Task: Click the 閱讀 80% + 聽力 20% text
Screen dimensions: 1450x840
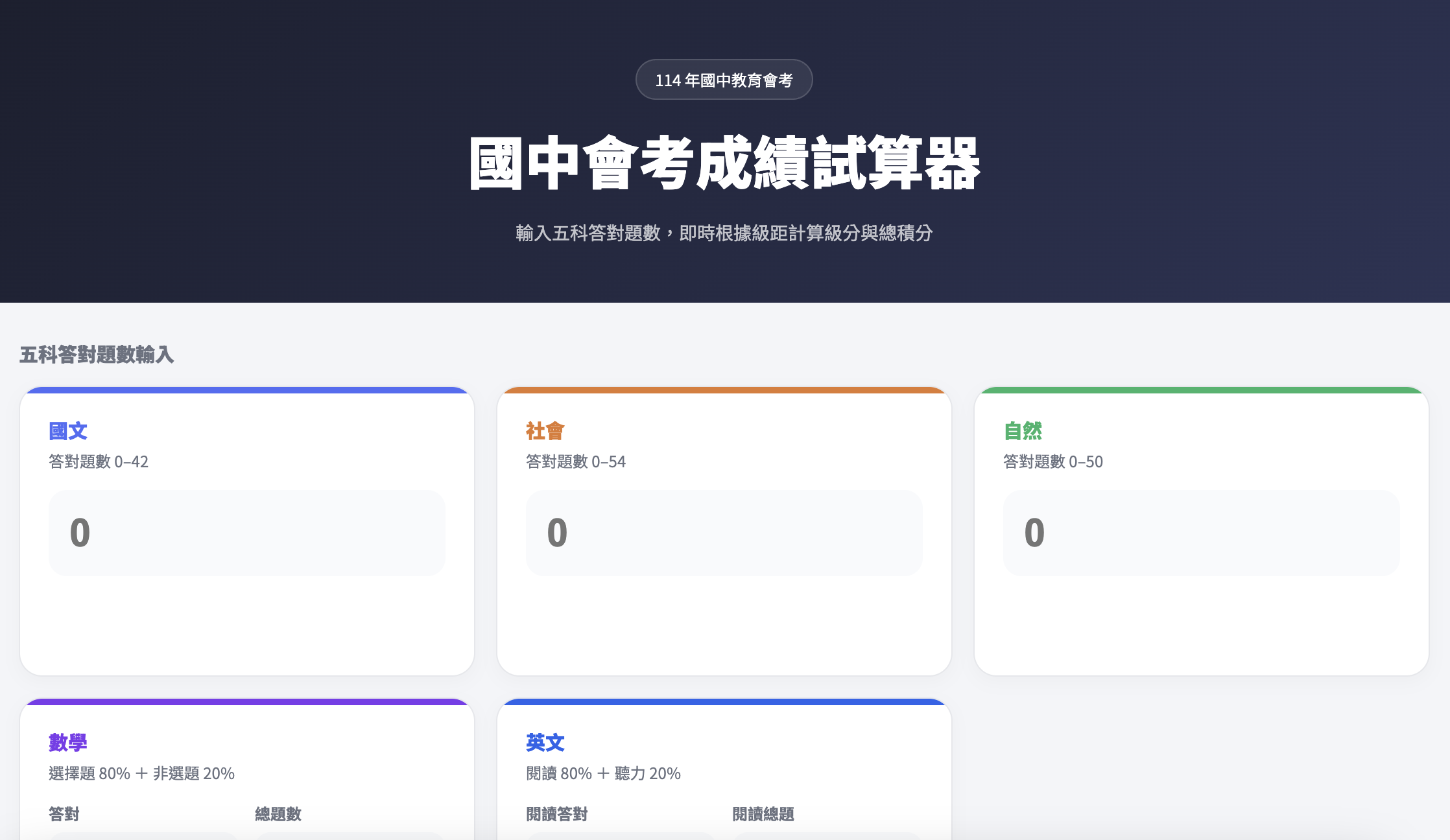Action: pos(603,773)
